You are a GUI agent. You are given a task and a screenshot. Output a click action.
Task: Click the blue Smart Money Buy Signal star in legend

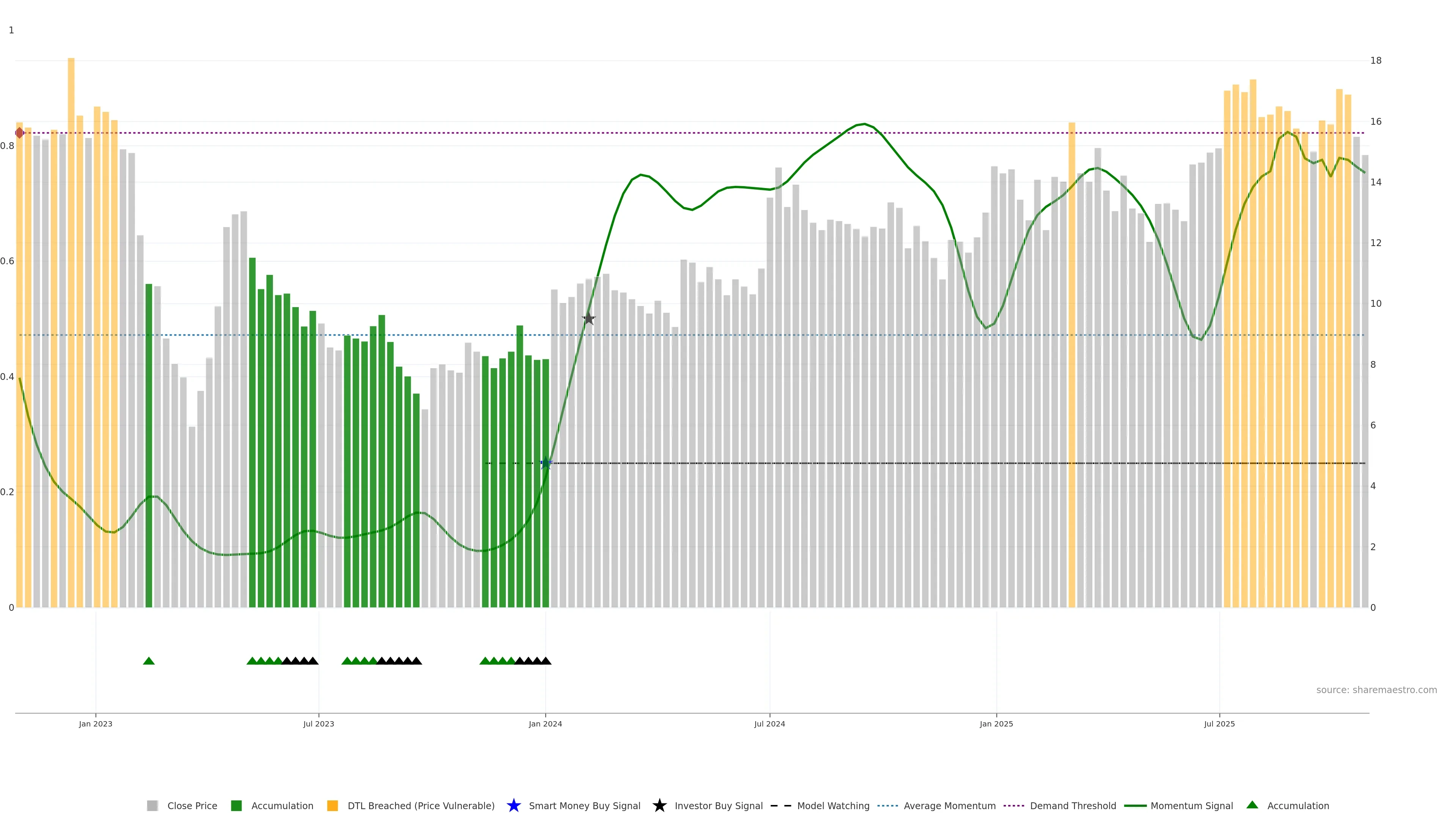(x=513, y=805)
